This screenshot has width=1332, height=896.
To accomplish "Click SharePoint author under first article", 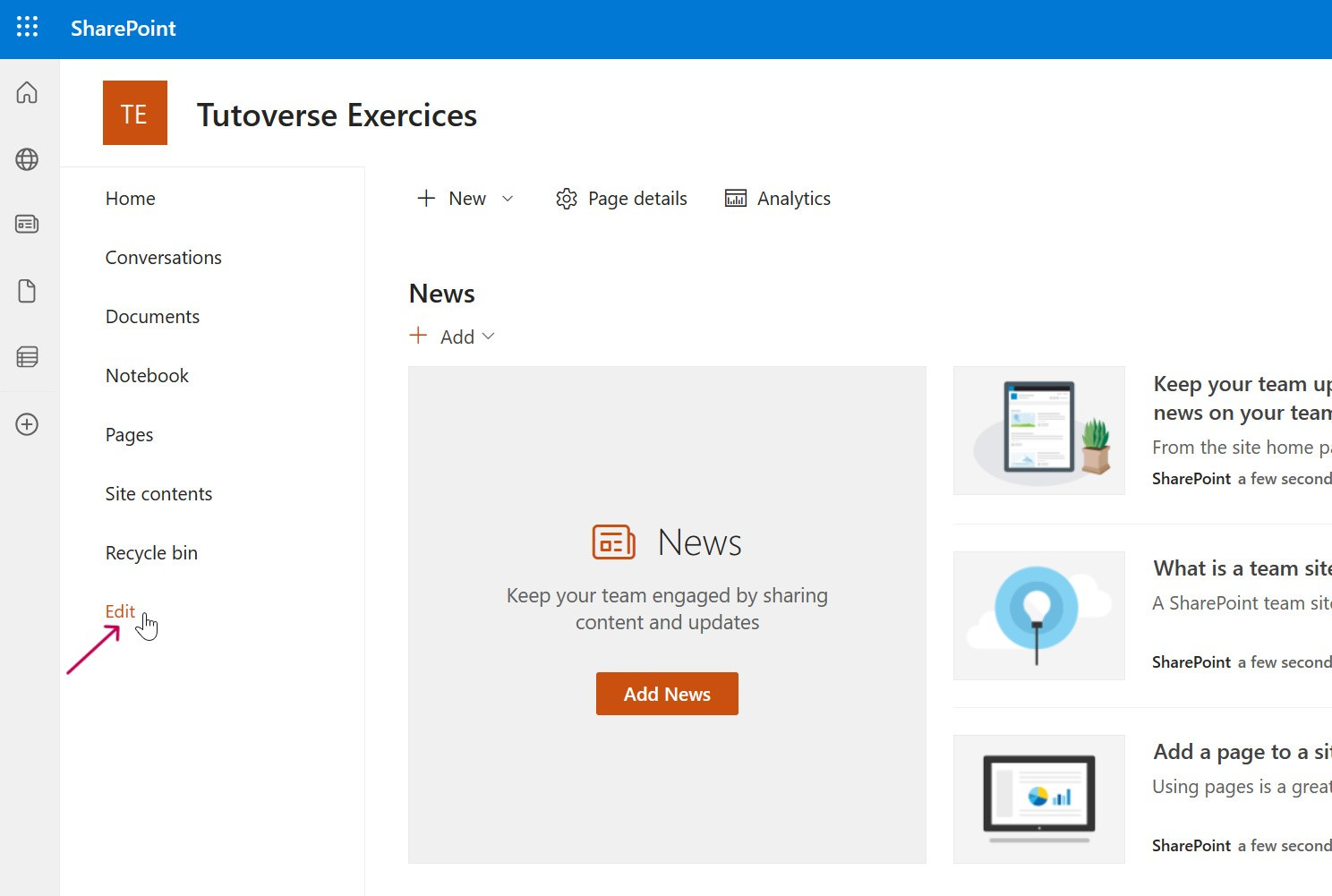I will [1191, 479].
